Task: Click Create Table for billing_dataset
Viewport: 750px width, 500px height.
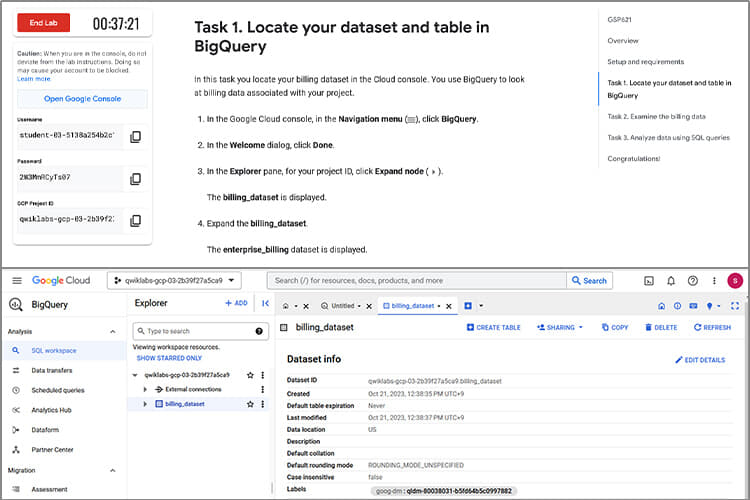Action: tap(493, 327)
